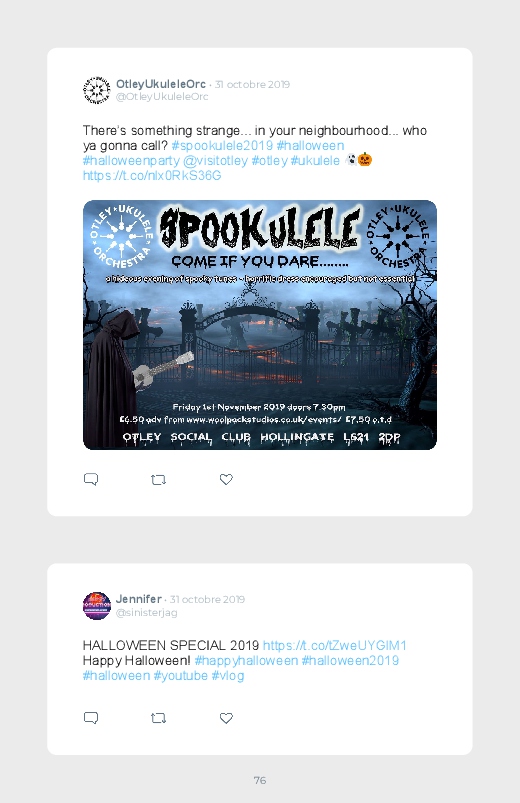Click the reply icon under OtleyUkuleleOrc tweet
Viewport: 520px width, 803px height.
[91, 479]
